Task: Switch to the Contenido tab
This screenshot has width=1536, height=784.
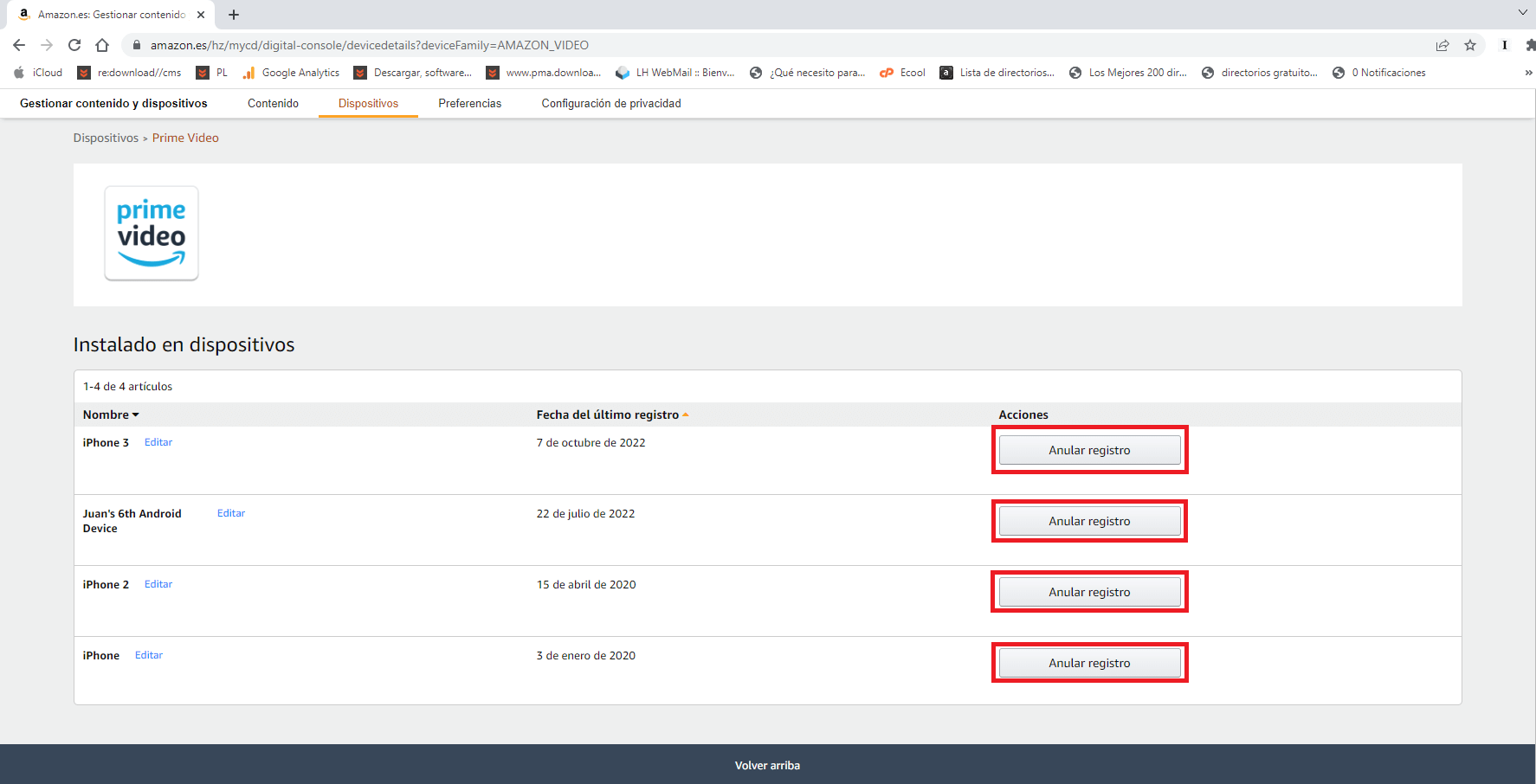Action: tap(273, 103)
